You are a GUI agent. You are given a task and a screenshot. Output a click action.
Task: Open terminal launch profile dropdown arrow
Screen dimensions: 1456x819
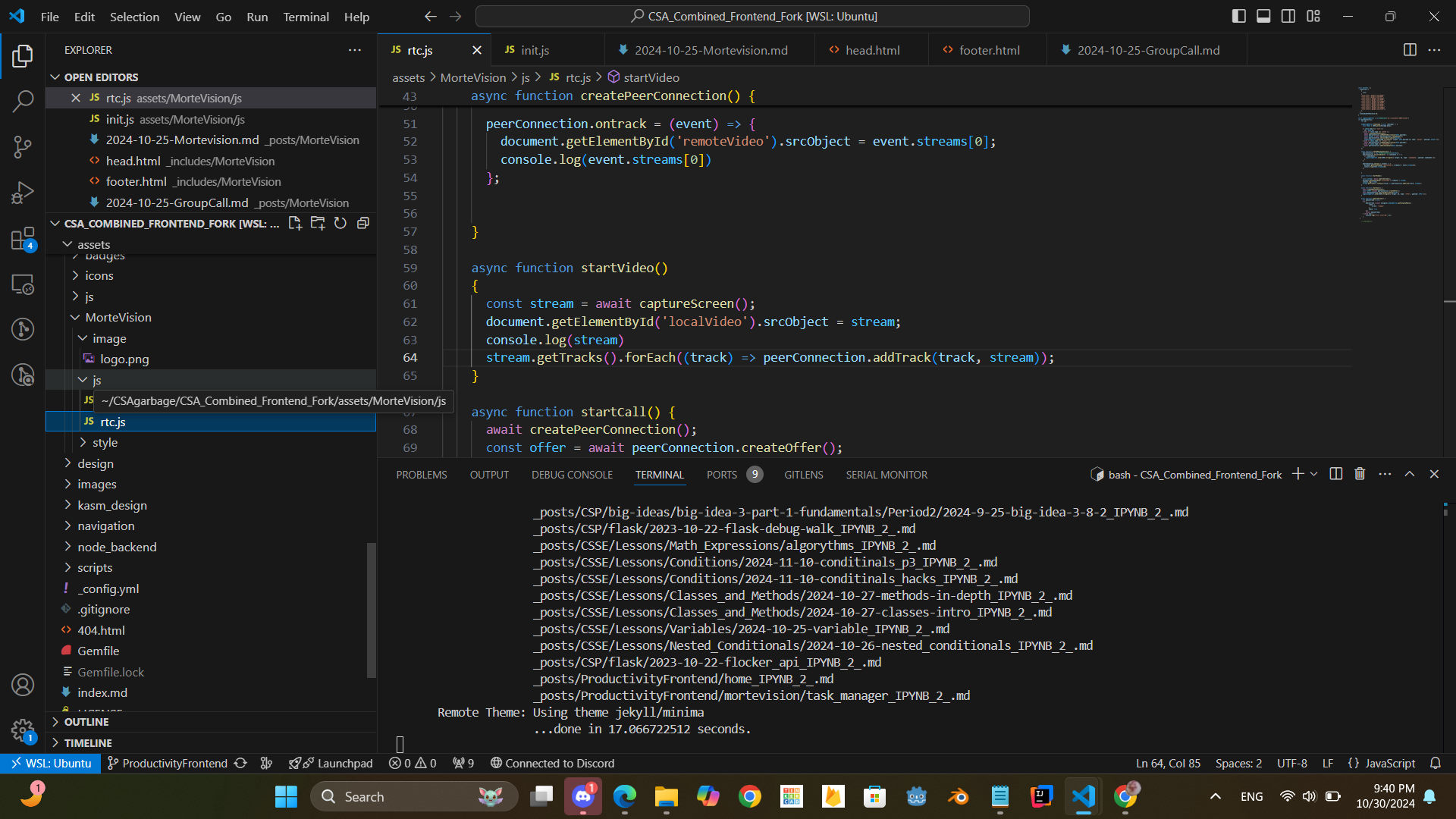[1314, 474]
